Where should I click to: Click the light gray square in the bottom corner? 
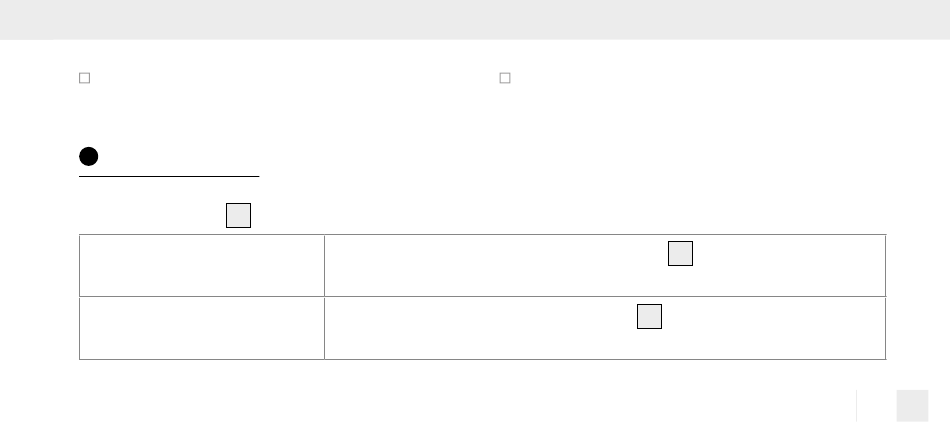(912, 405)
